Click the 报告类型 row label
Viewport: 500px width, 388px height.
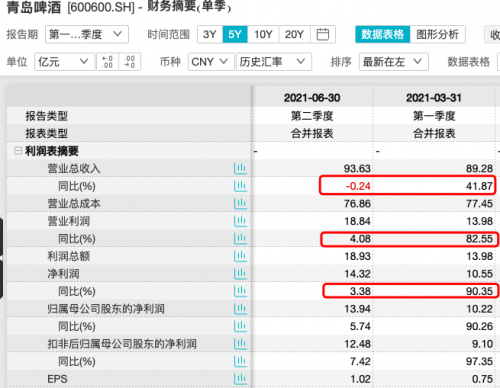click(x=46, y=116)
